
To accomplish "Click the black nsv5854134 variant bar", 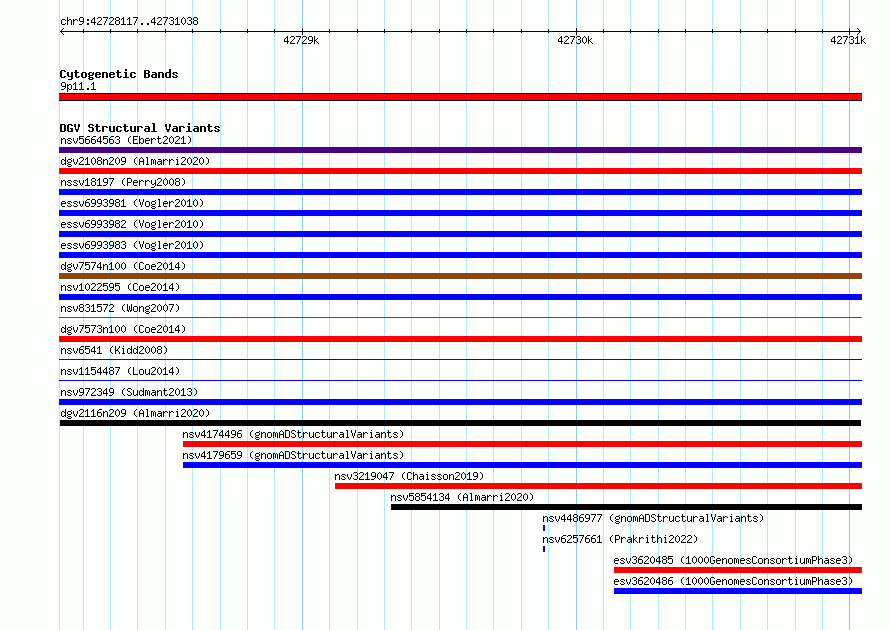I will [626, 507].
